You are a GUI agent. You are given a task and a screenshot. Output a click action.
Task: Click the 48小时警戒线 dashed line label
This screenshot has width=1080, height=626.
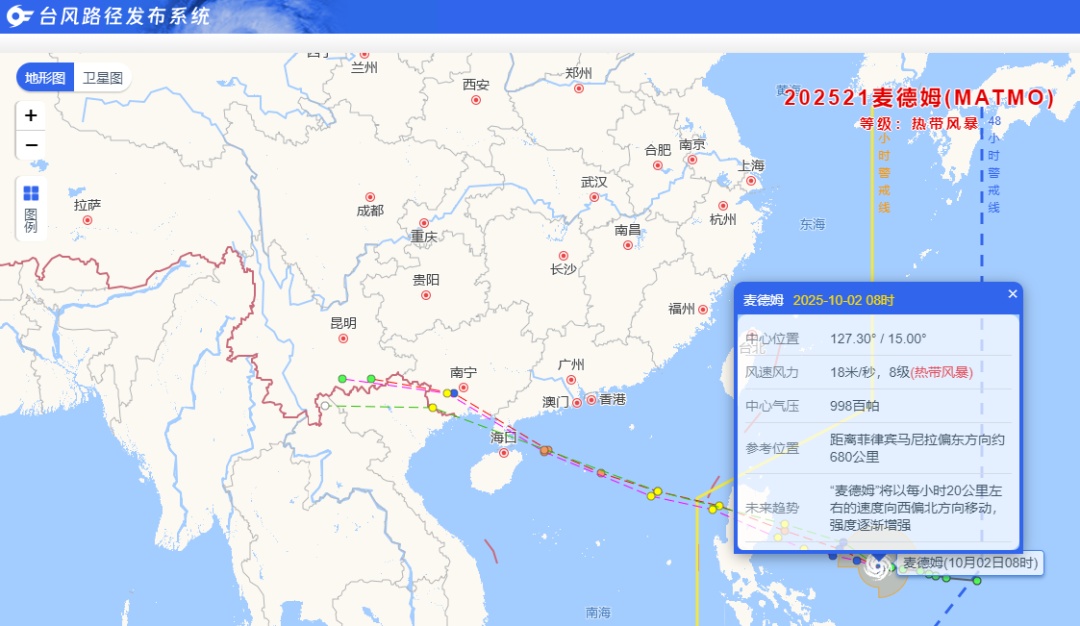click(x=994, y=165)
